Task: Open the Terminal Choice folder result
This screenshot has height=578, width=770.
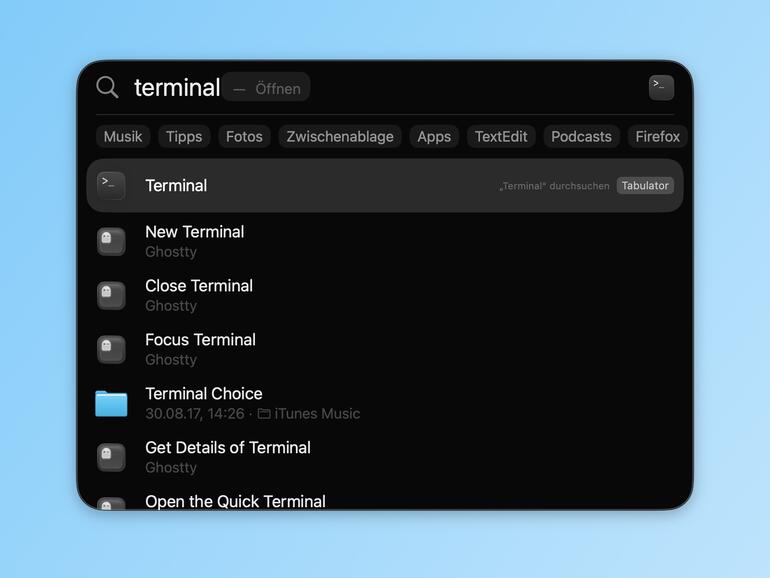Action: click(x=385, y=403)
